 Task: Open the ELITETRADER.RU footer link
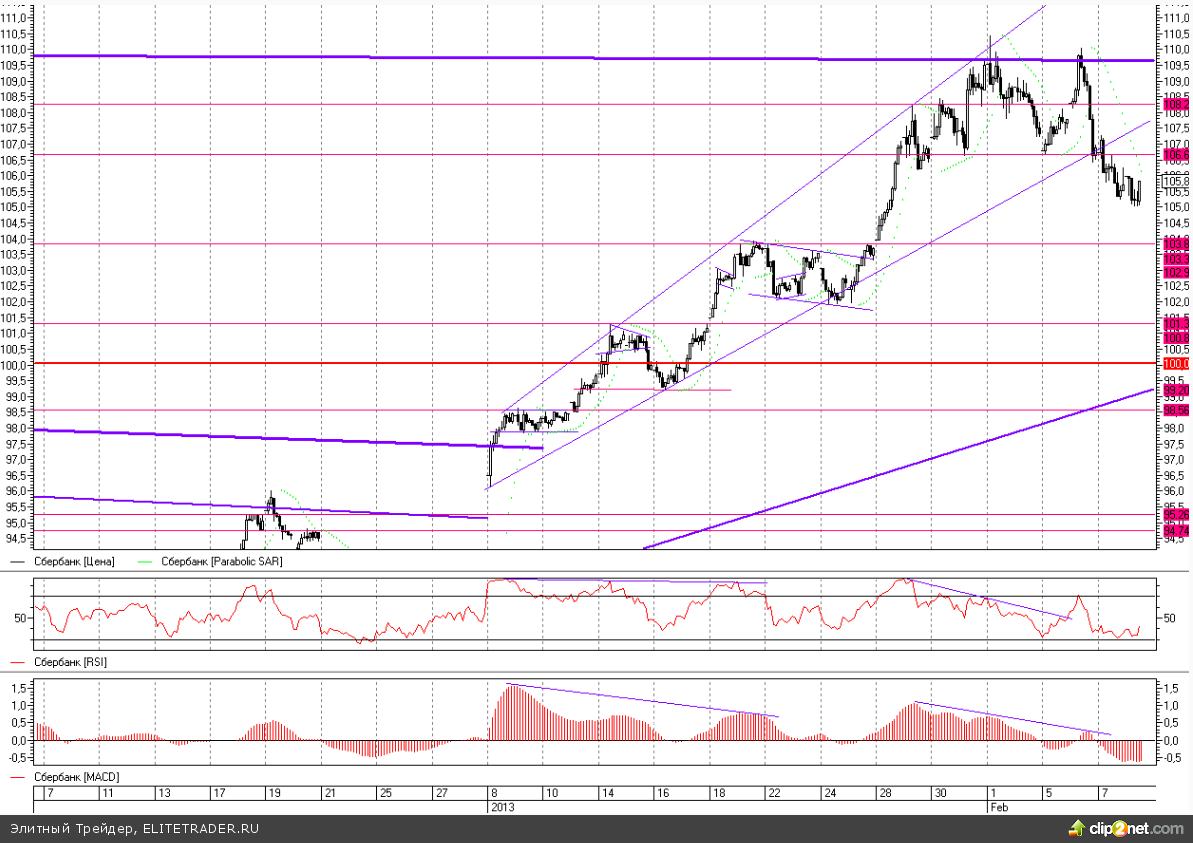pos(201,829)
